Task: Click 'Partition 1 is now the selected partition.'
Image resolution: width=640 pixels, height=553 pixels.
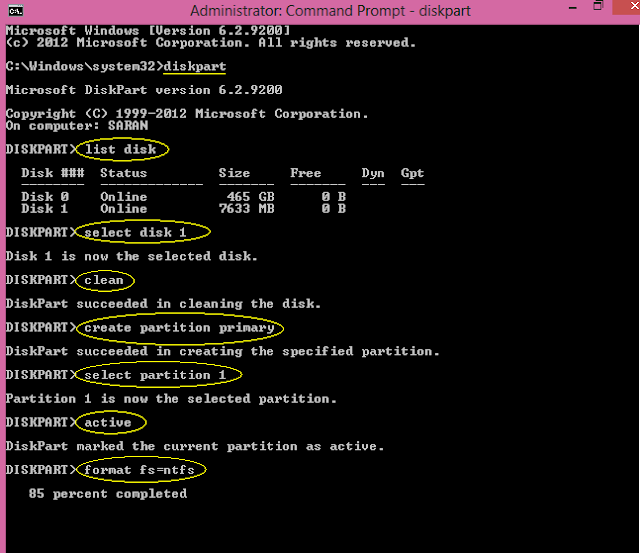Action: 171,398
